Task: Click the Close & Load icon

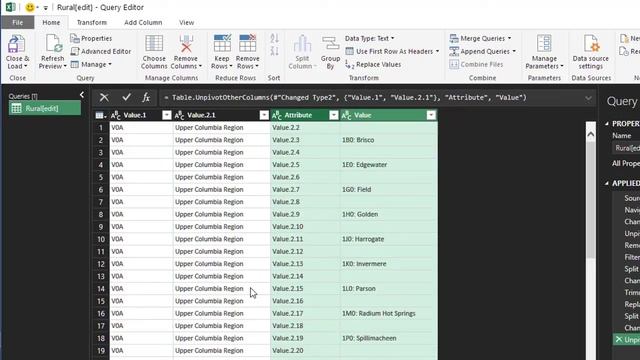Action: [17, 44]
